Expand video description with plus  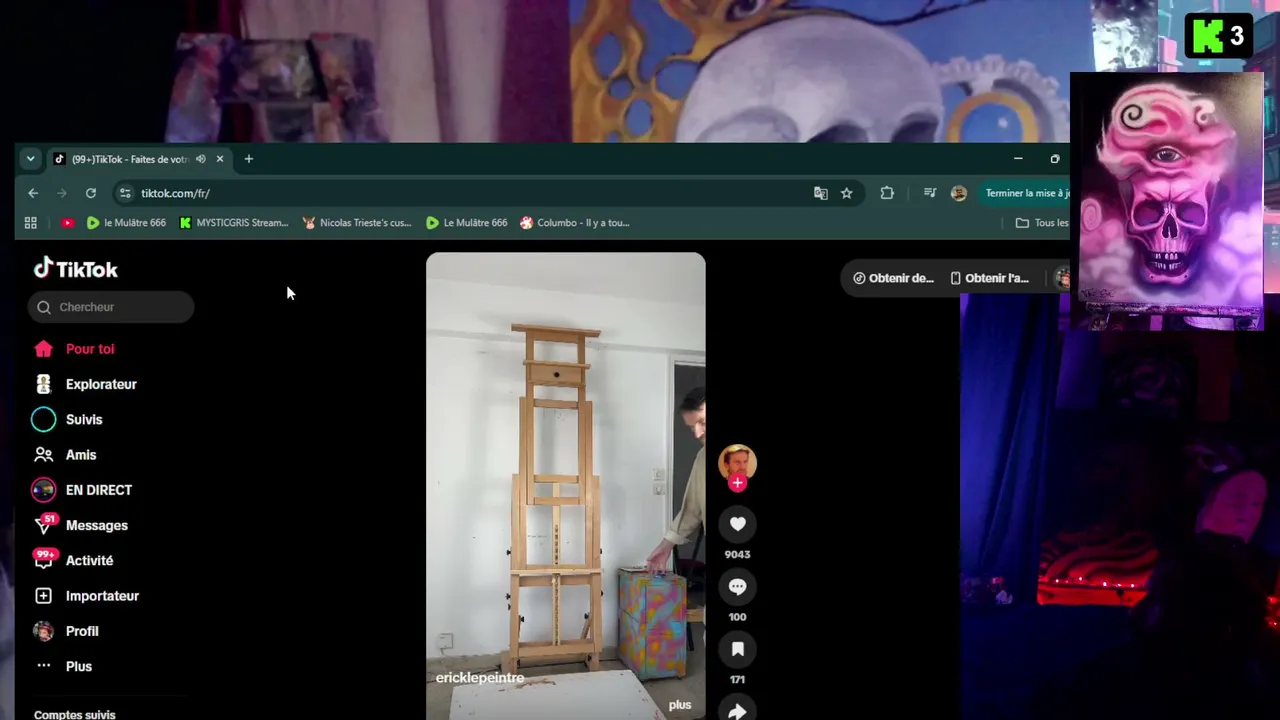680,705
